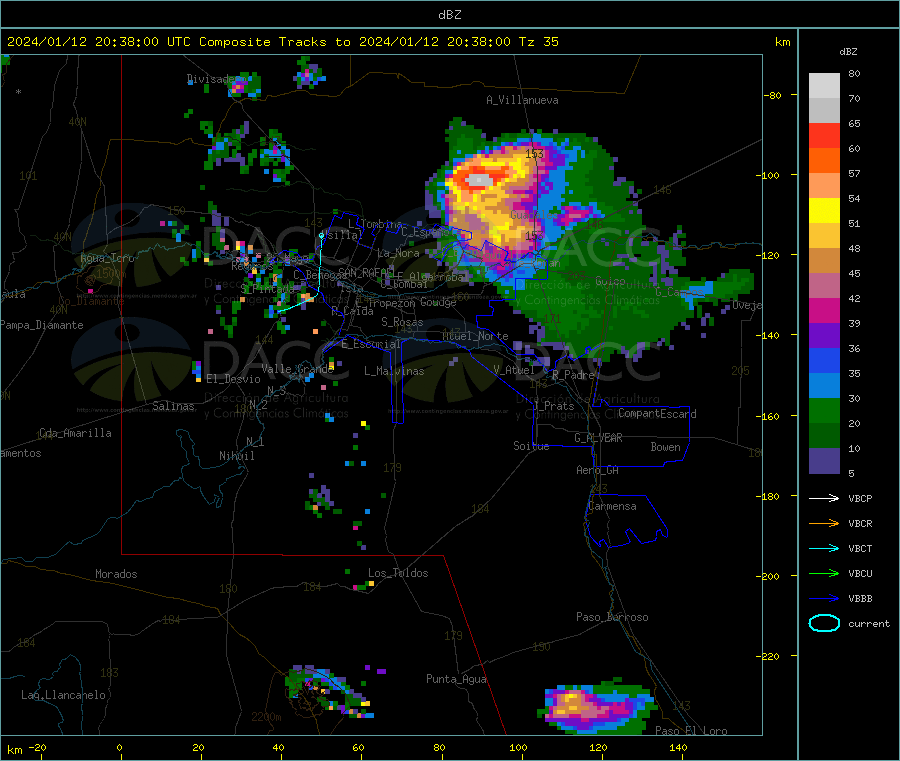Click the S_Rosas location label
The height and width of the screenshot is (761, 900).
tap(402, 322)
